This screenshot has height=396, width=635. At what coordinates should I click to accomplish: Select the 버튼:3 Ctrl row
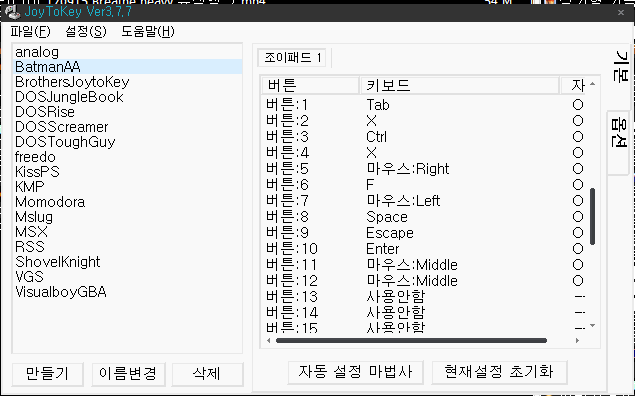click(424, 137)
